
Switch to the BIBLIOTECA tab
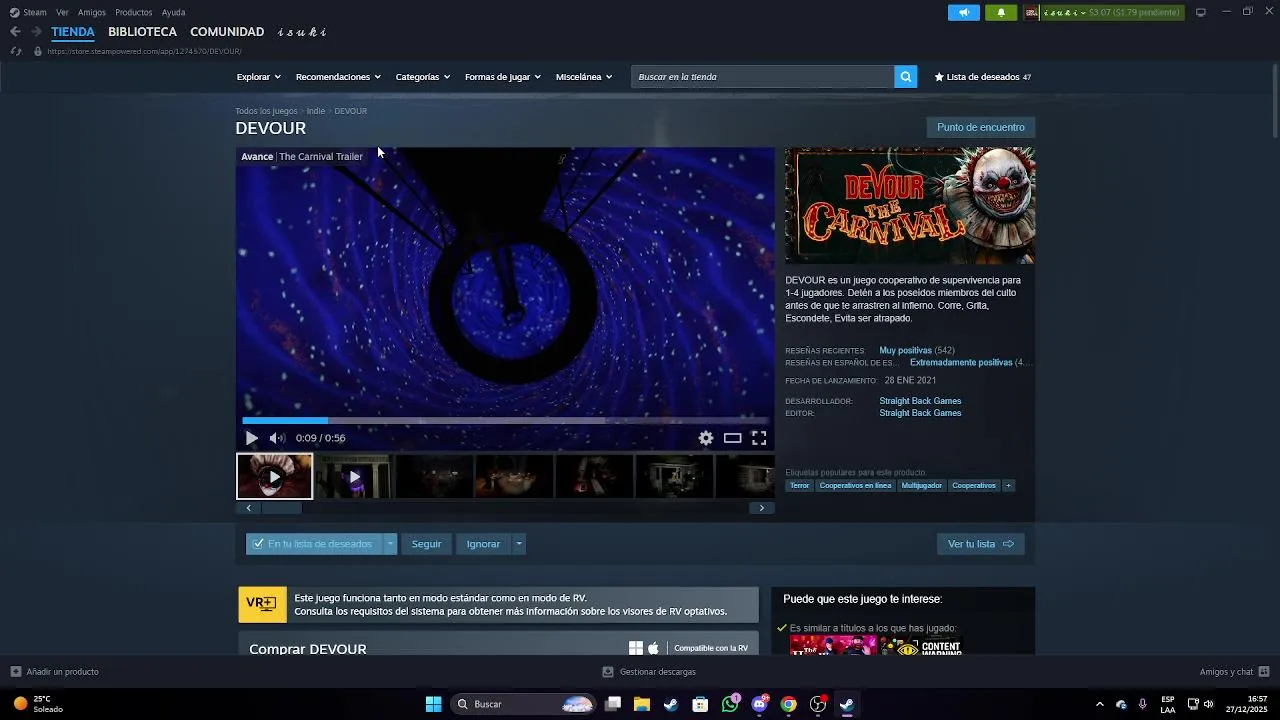click(x=142, y=32)
